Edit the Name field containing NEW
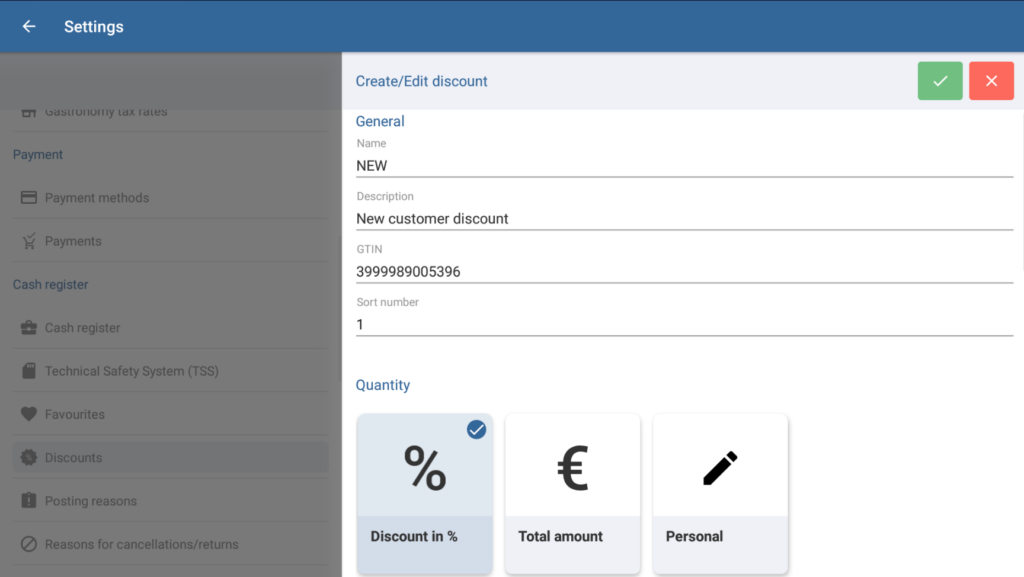The image size is (1024, 577). pyautogui.click(x=684, y=166)
